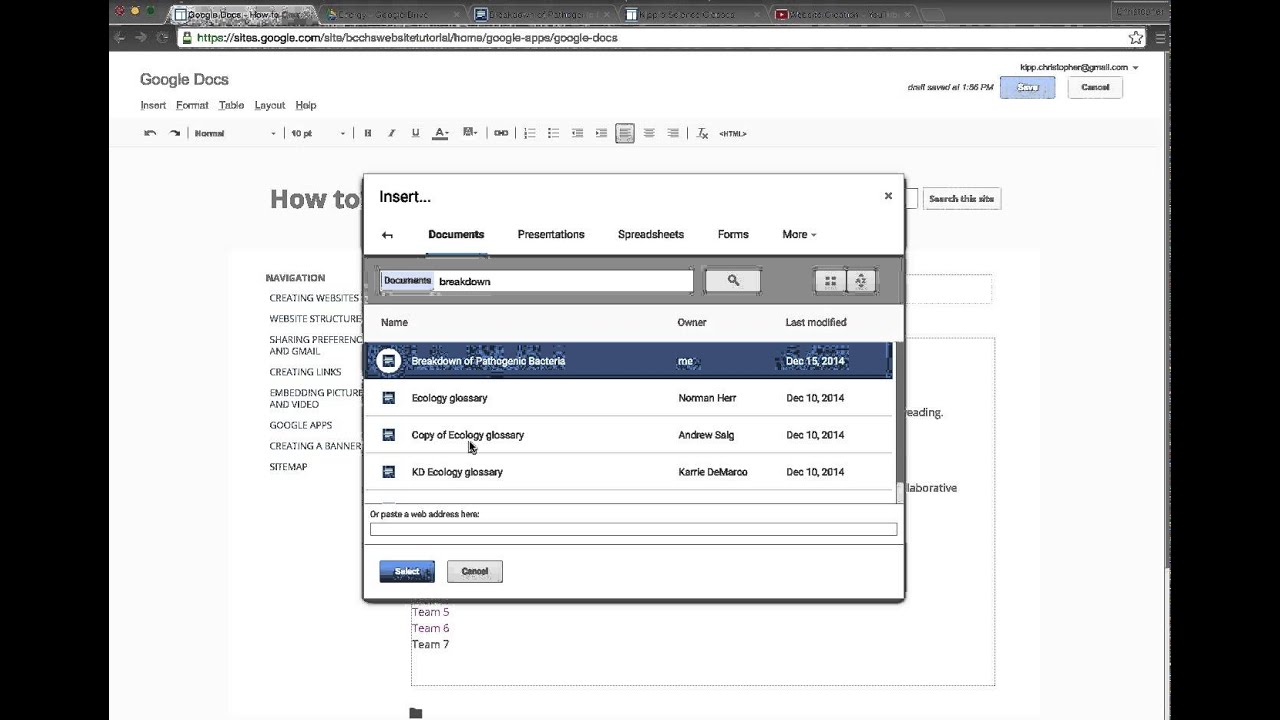Open the Insert menu
Viewport: 1280px width, 720px height.
pos(153,105)
